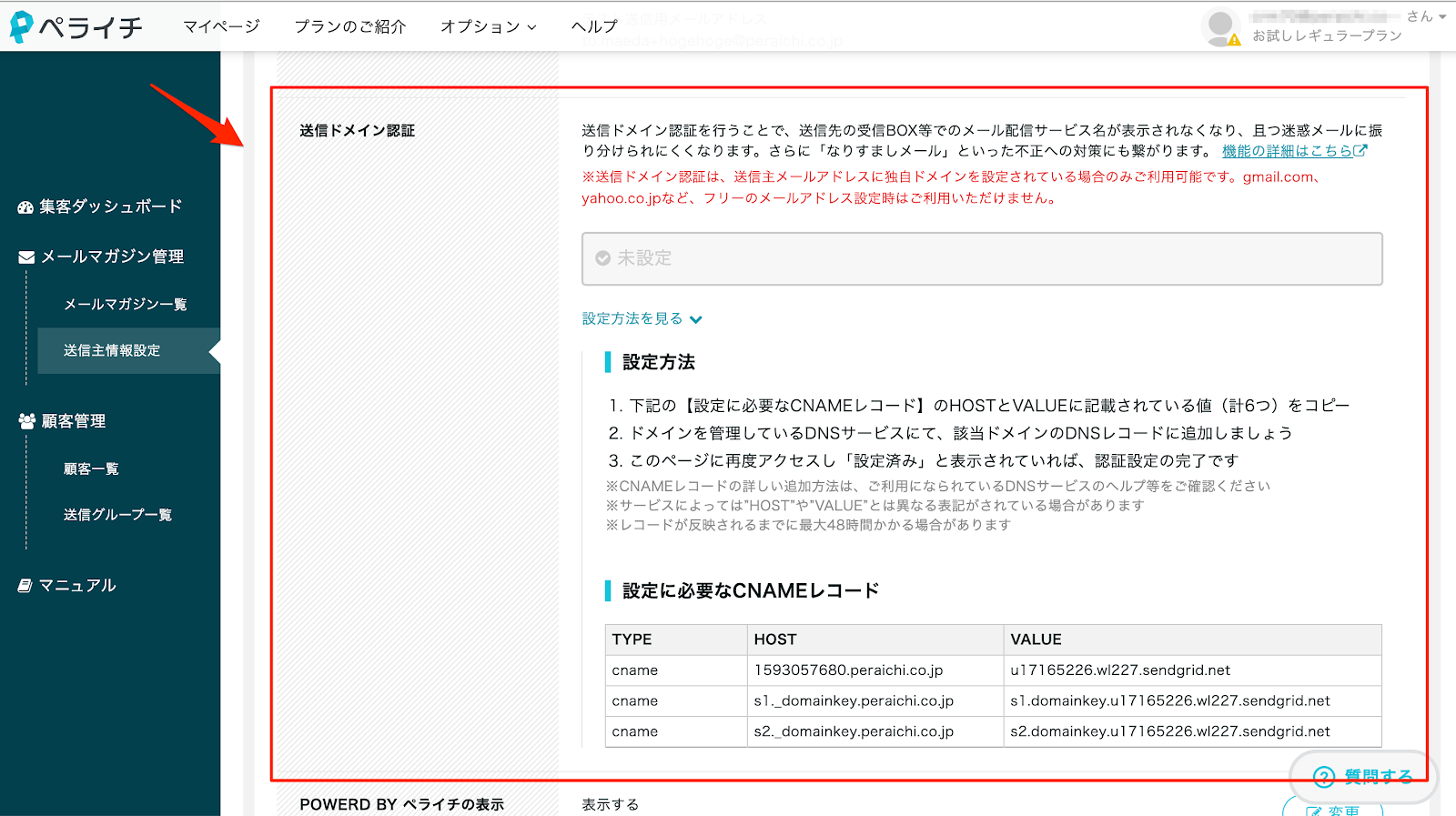The height and width of the screenshot is (816, 1456).
Task: Click the dashboard gauge icon
Action: [25, 207]
